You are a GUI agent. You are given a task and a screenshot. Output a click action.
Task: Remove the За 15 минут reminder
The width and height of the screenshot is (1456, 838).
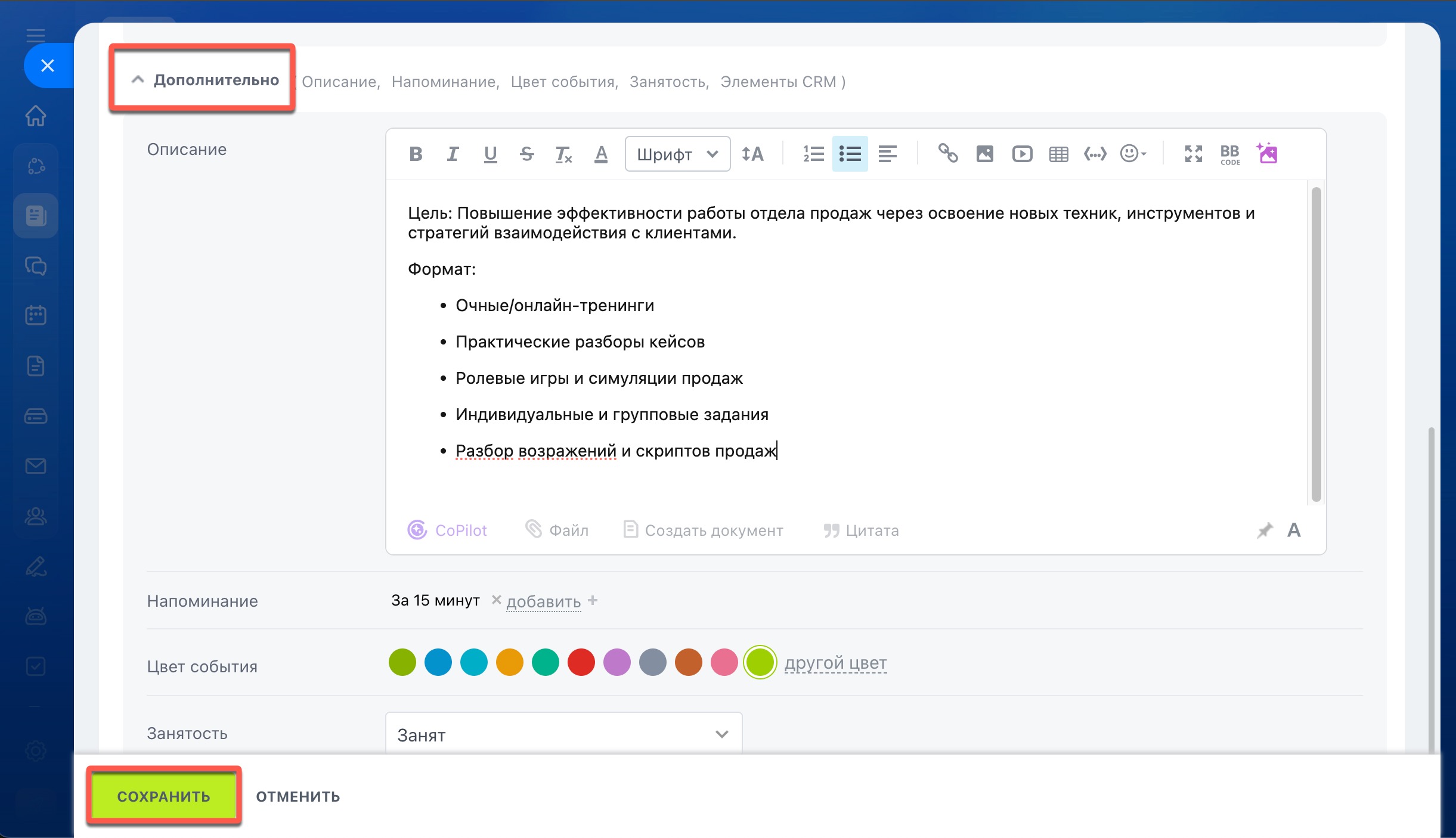[495, 600]
